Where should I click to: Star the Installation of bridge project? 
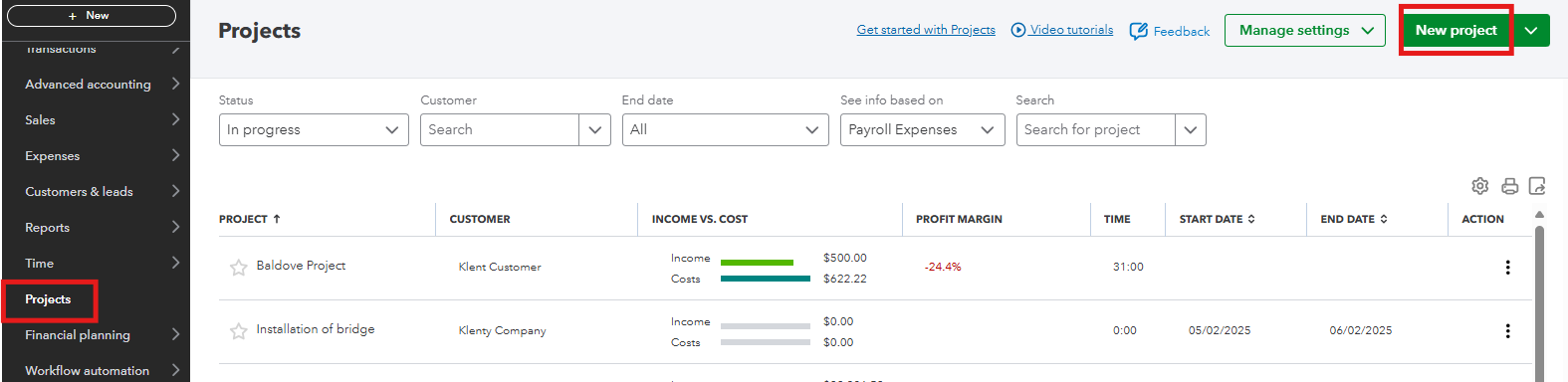click(x=238, y=331)
